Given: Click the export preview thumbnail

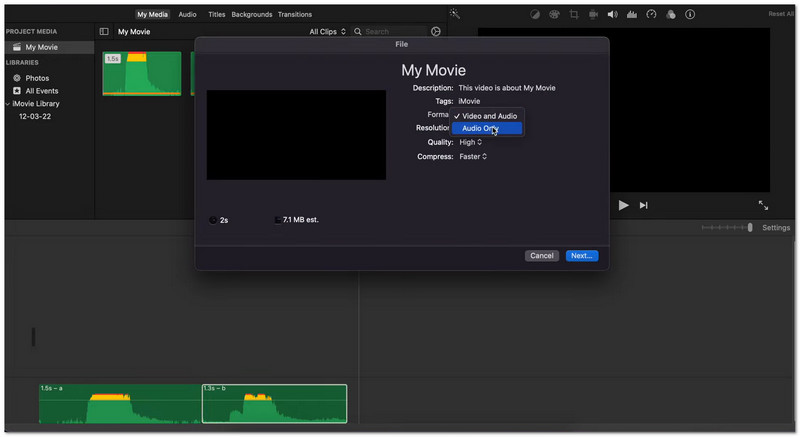Looking at the screenshot, I should (x=296, y=135).
